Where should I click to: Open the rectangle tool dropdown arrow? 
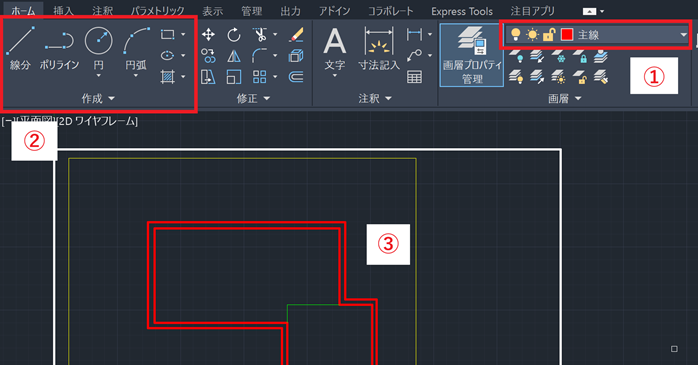point(183,34)
